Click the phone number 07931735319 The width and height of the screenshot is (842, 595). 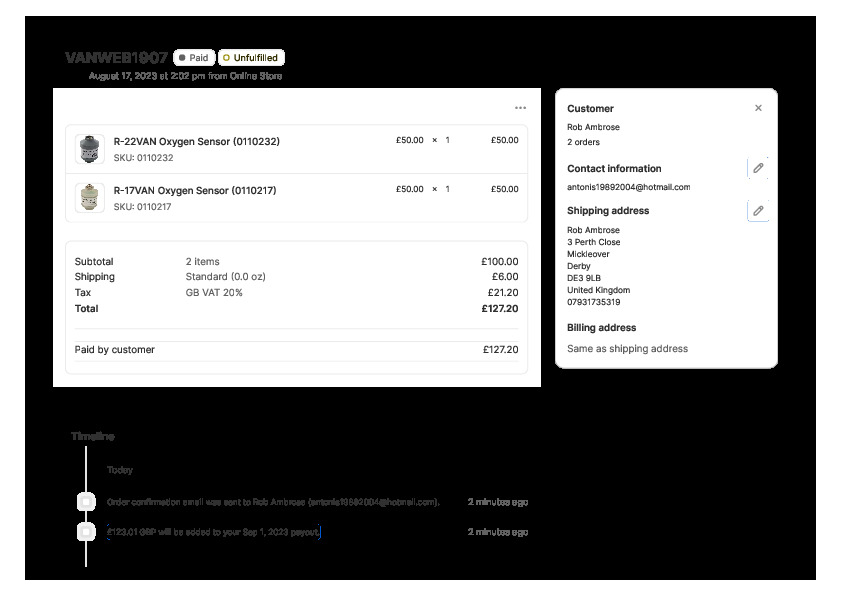click(x=593, y=302)
